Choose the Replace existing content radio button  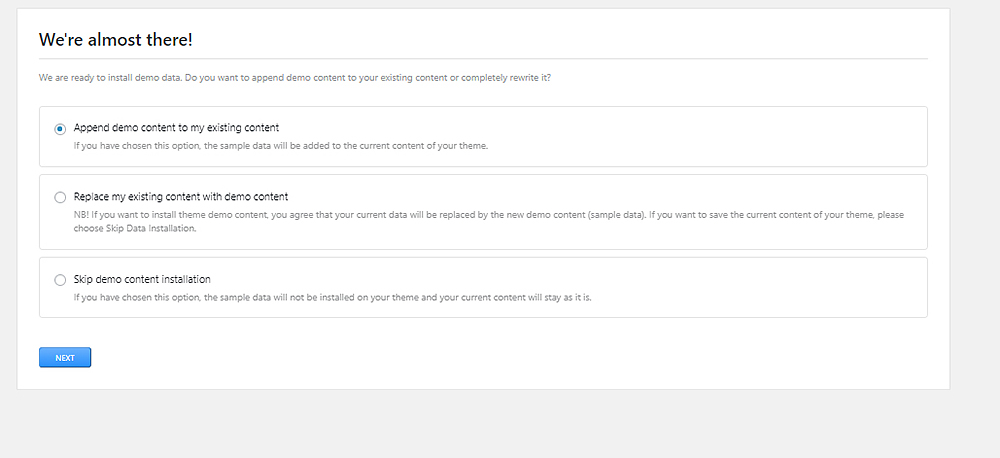click(x=60, y=197)
